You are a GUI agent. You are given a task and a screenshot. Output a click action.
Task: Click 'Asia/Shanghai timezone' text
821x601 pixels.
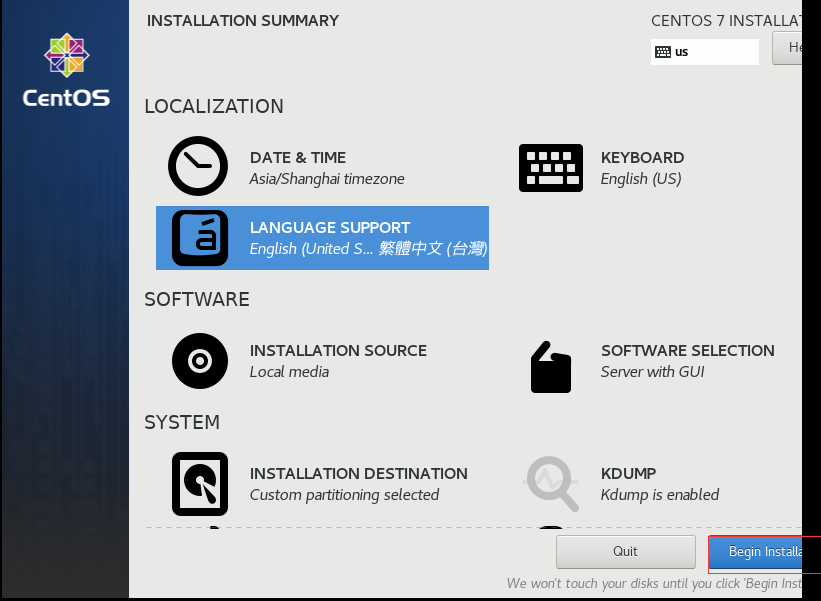pos(327,179)
